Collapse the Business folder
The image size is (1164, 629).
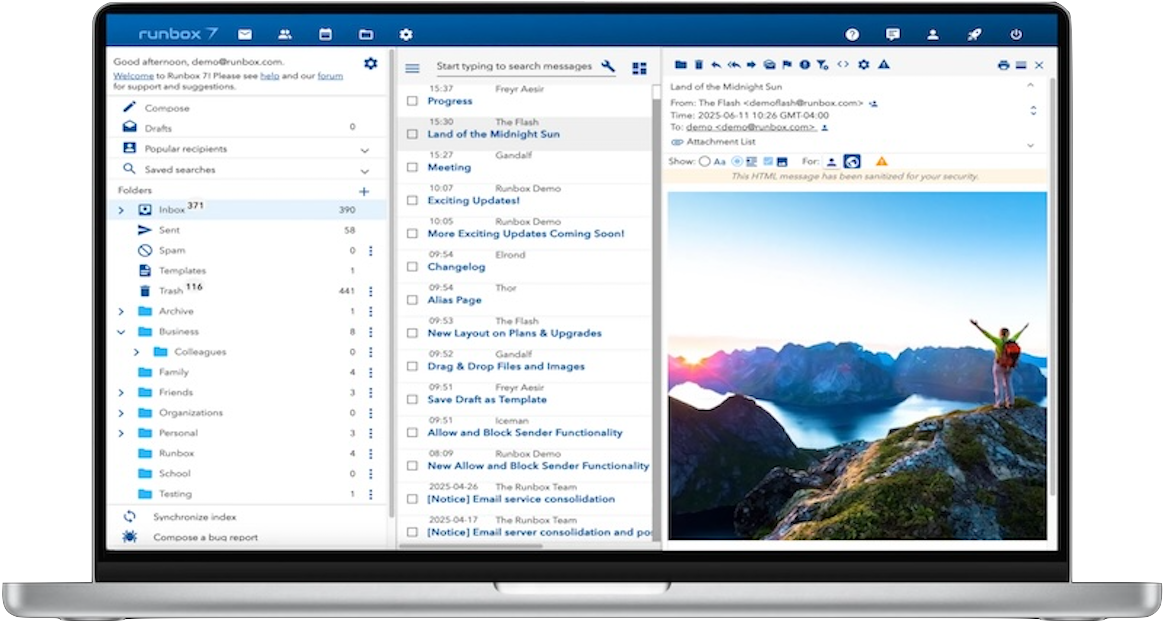point(121,332)
